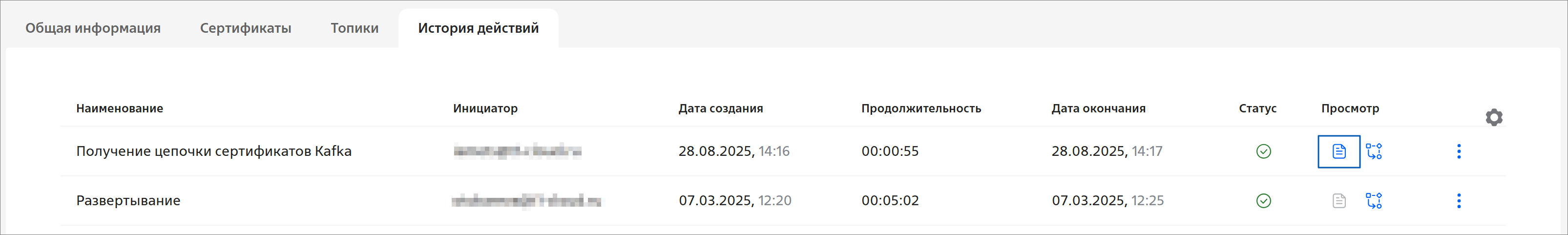Click the Дата окончания column header

(1099, 108)
